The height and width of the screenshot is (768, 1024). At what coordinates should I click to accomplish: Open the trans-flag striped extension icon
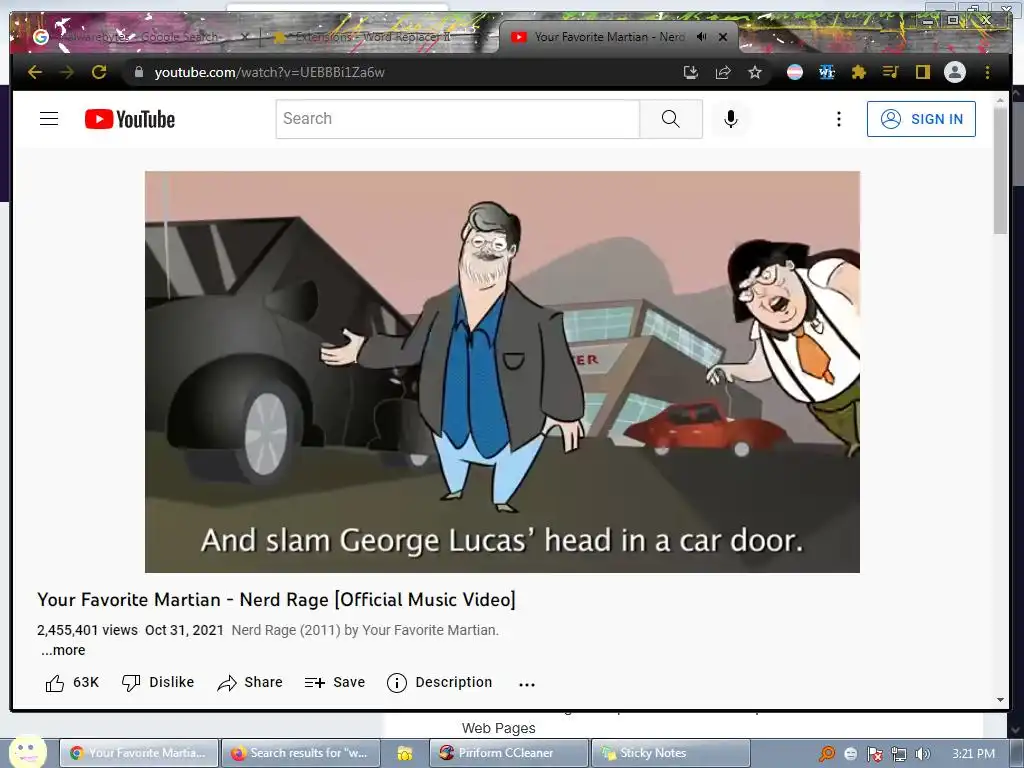click(795, 72)
